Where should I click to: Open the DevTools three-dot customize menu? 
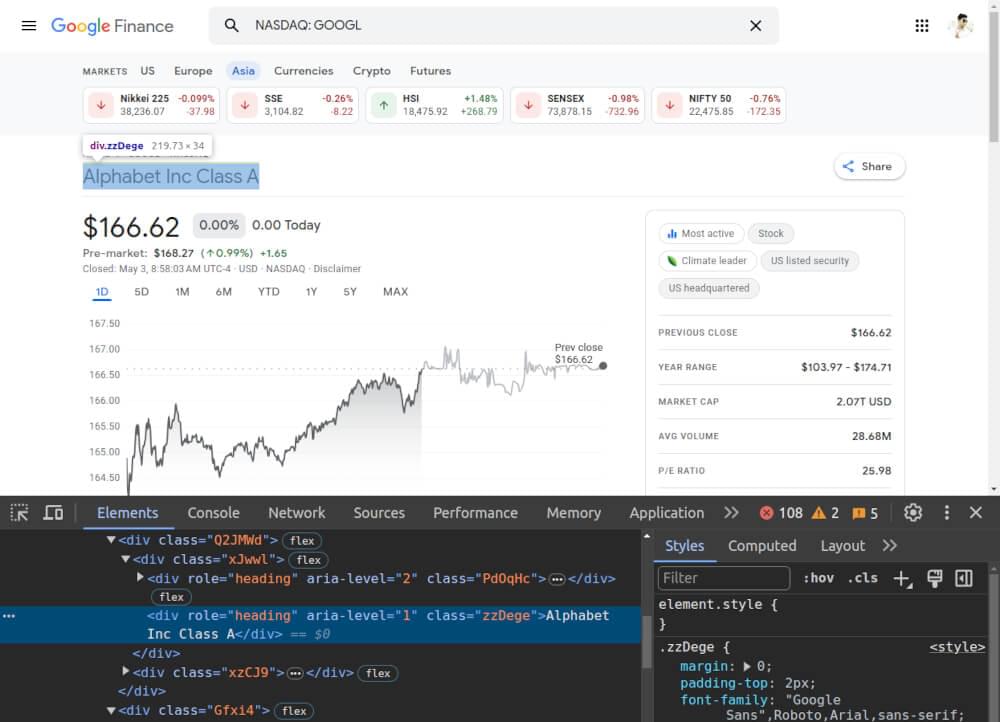[946, 512]
